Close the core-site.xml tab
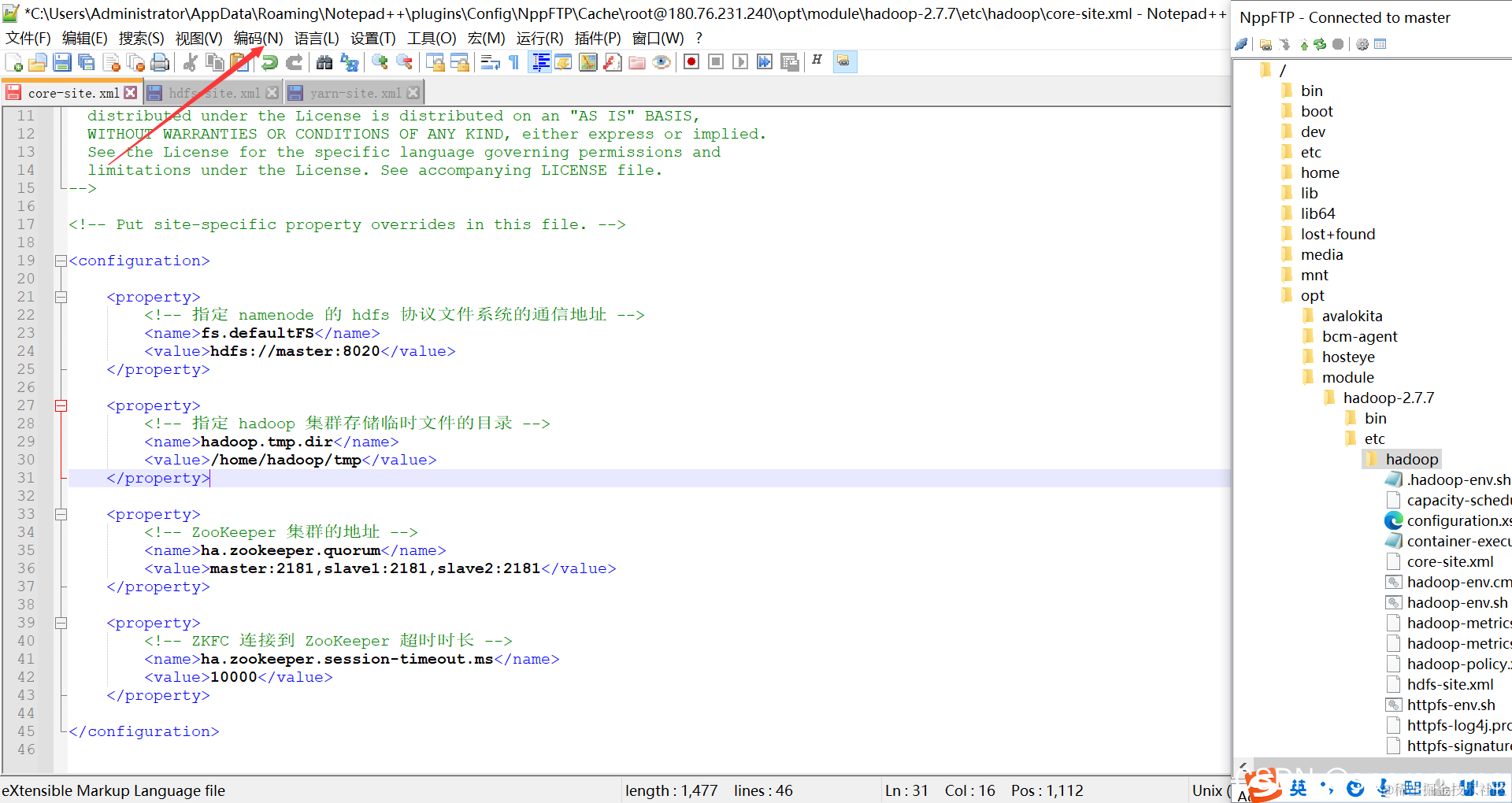Viewport: 1512px width, 803px height. (131, 93)
